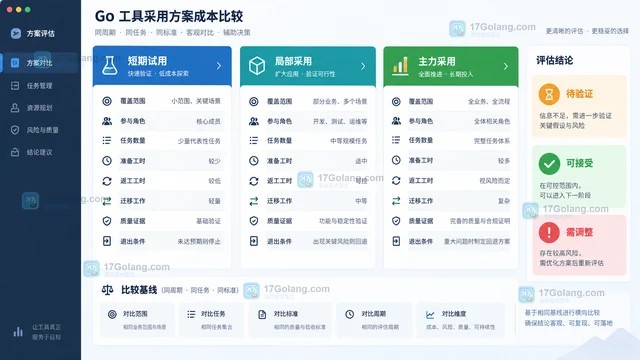This screenshot has height=360, width=640.
Task: Click the 对比维度 chart icon
Action: [430, 315]
